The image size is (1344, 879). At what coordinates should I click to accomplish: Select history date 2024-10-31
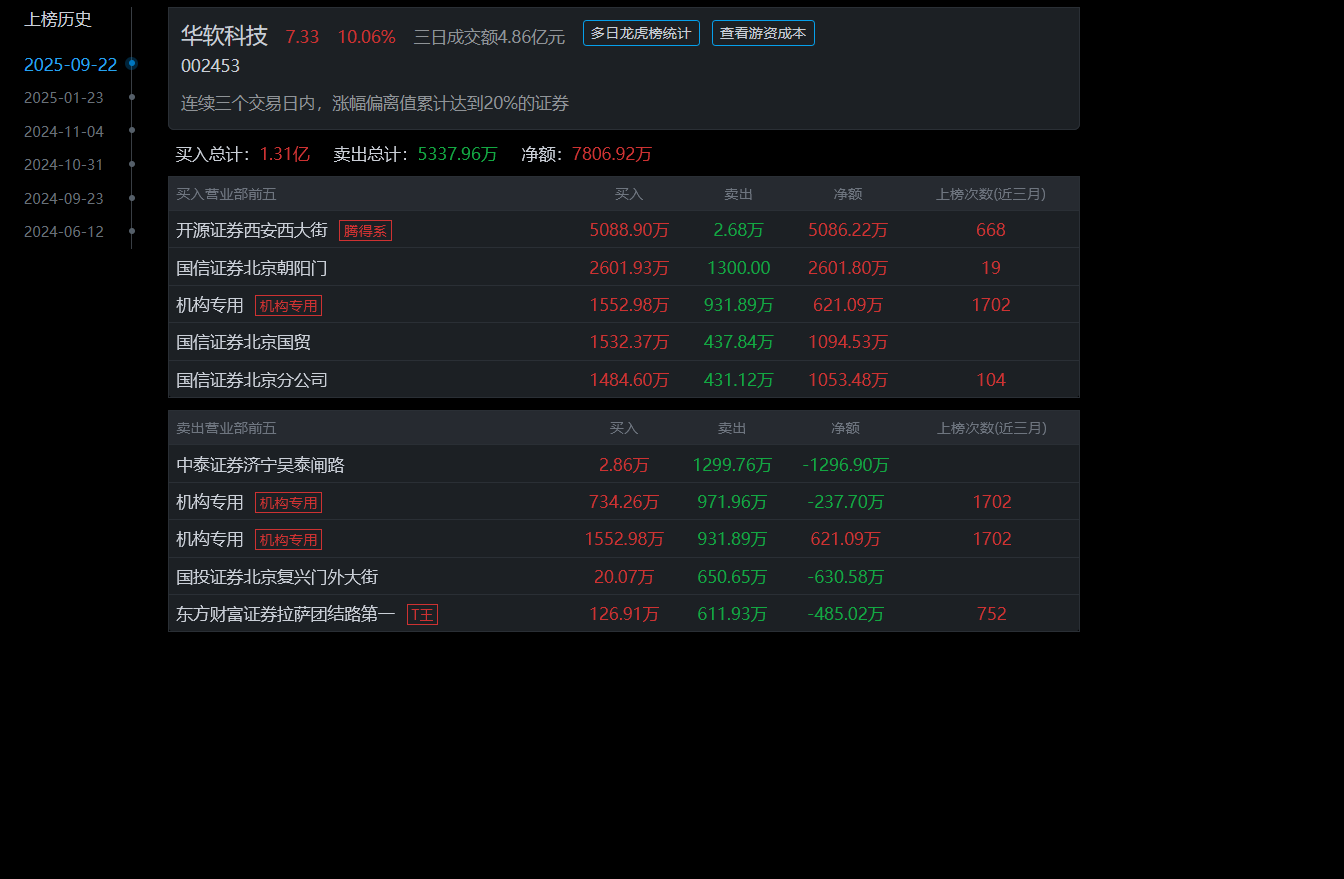[x=64, y=165]
